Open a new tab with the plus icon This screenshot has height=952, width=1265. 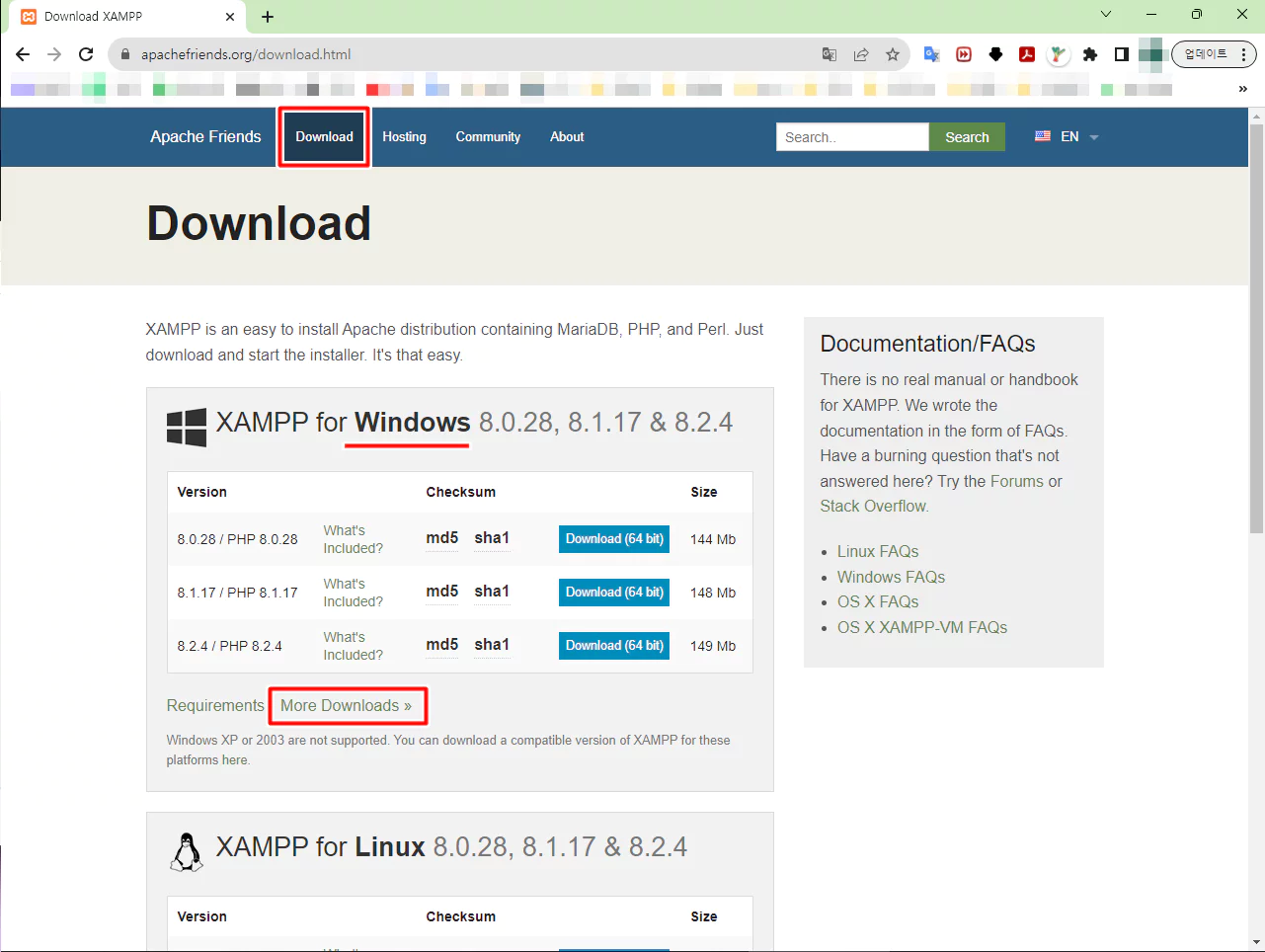268,17
